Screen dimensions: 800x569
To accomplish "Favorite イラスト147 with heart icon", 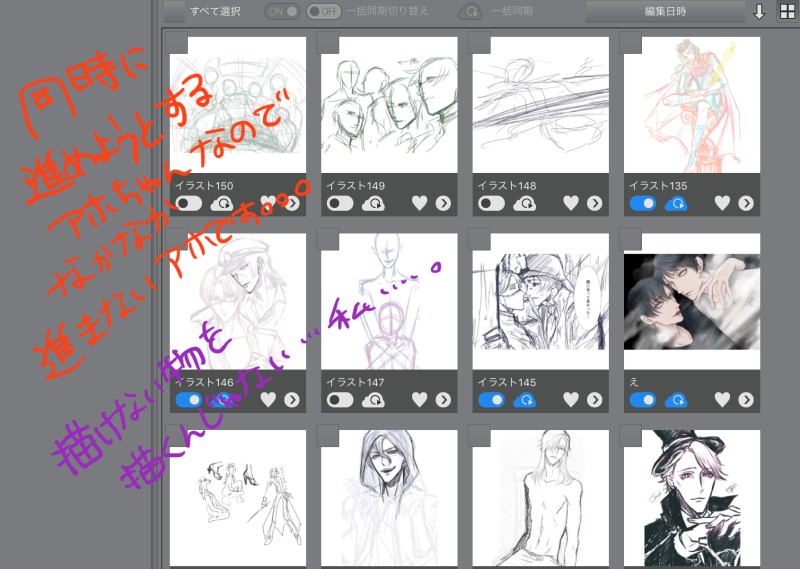I will click(x=419, y=400).
